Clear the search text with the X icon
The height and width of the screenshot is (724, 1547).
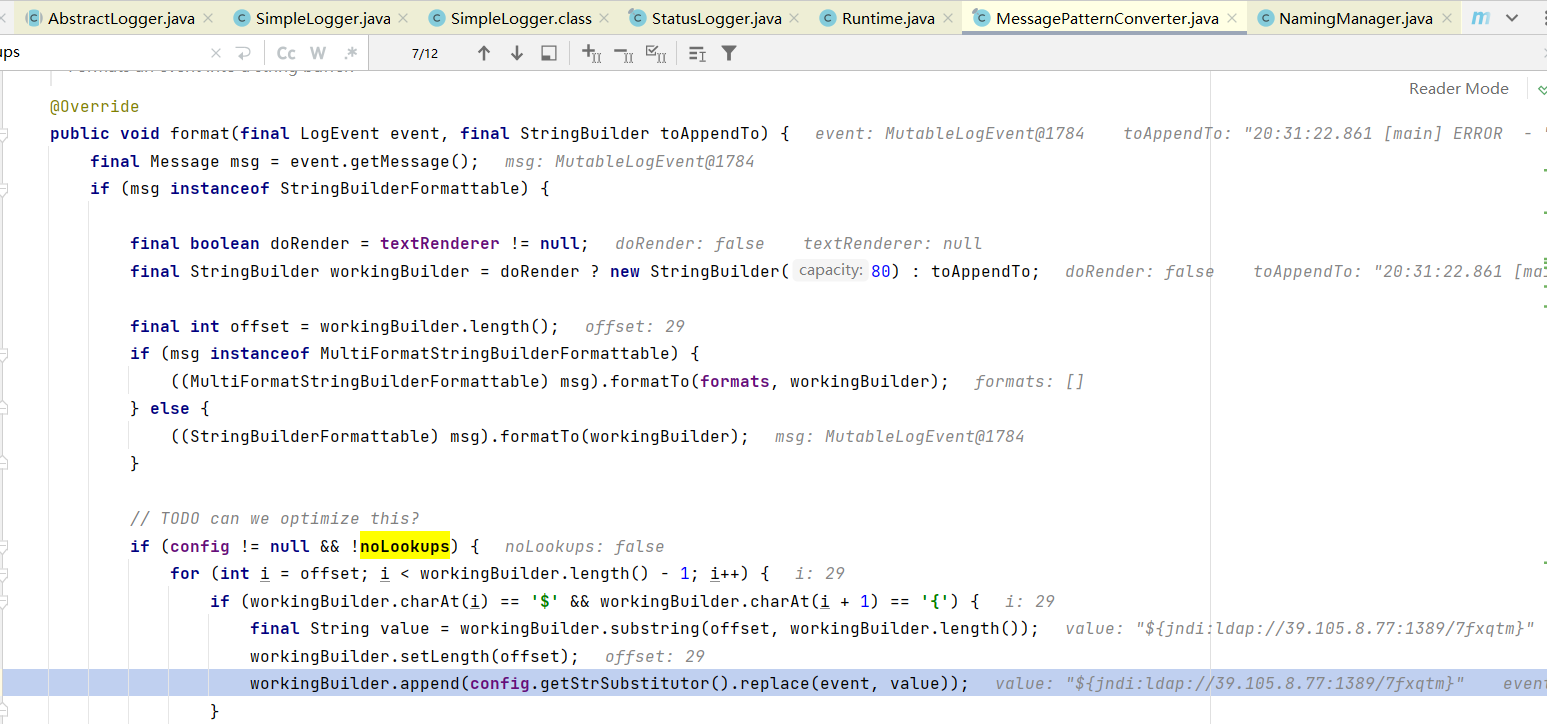click(x=217, y=54)
